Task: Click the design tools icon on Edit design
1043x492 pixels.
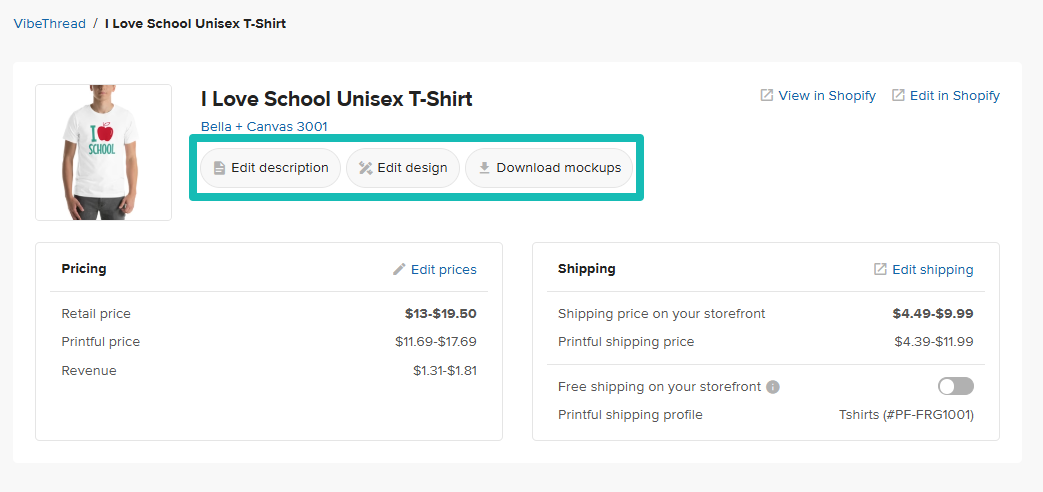Action: [x=365, y=168]
